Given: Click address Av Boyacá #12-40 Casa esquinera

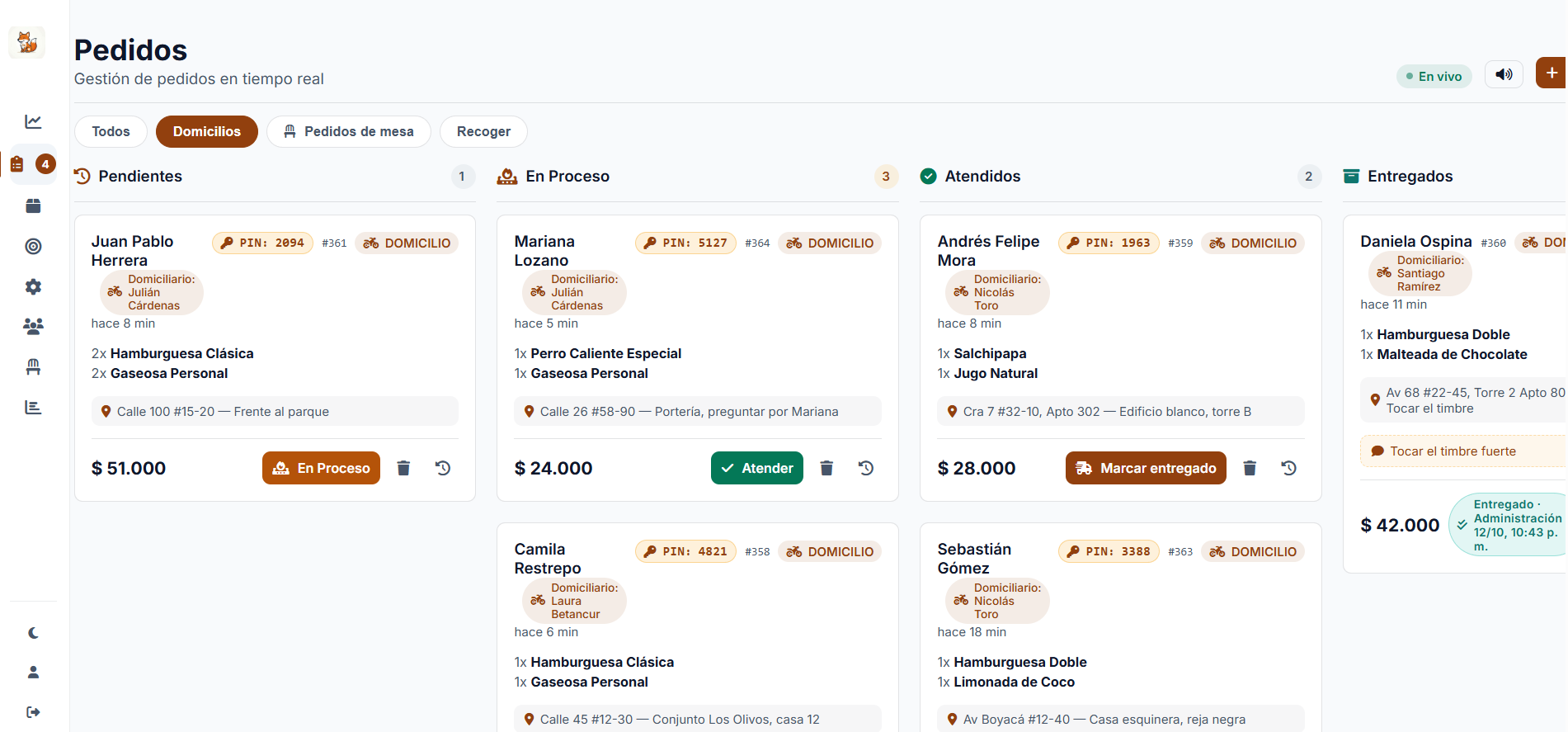Looking at the screenshot, I should [x=1121, y=719].
